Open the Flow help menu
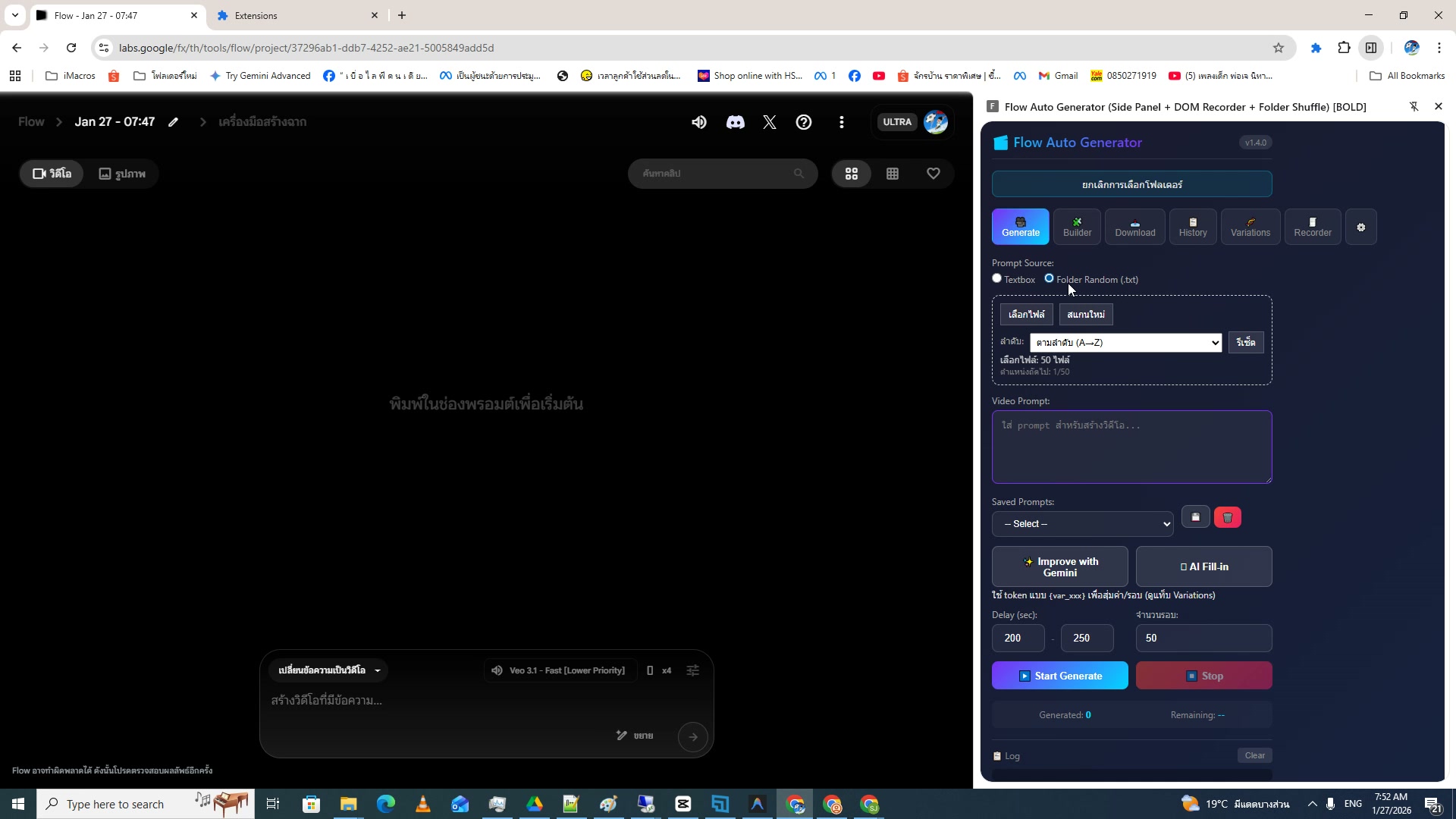Screen dimensions: 1456x819 pyautogui.click(x=804, y=122)
